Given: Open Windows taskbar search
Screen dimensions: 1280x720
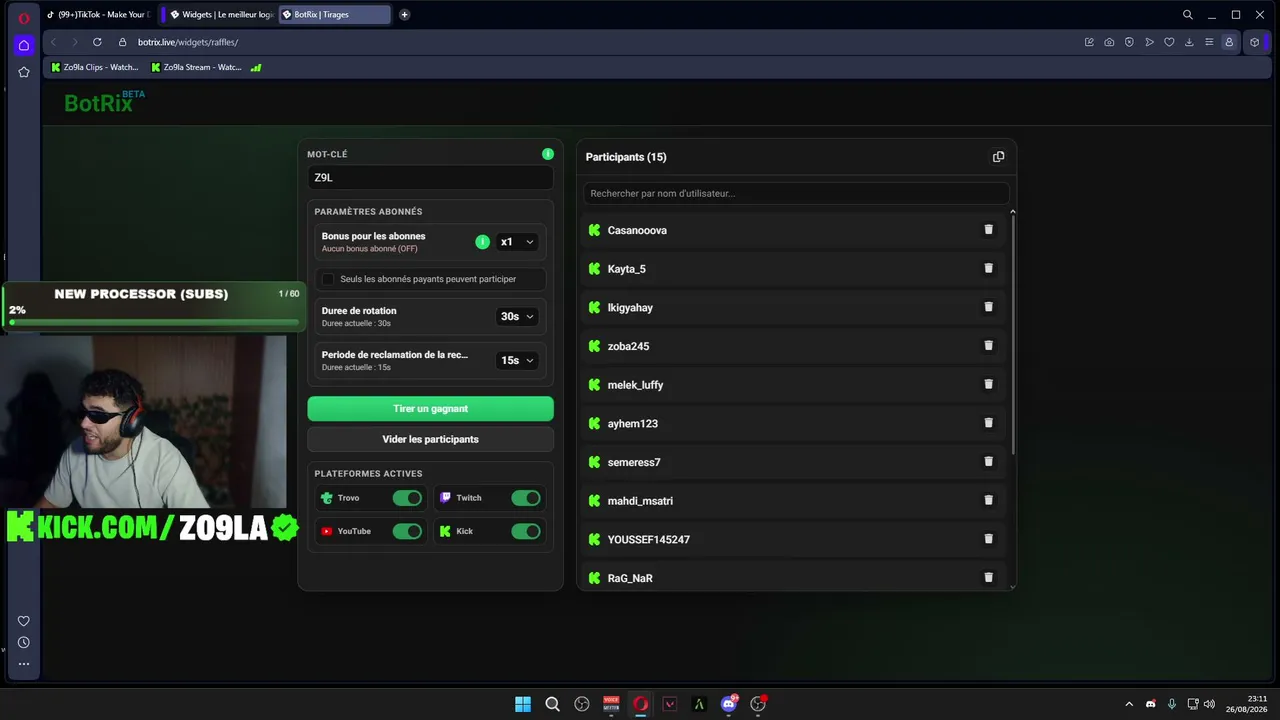Looking at the screenshot, I should (552, 704).
